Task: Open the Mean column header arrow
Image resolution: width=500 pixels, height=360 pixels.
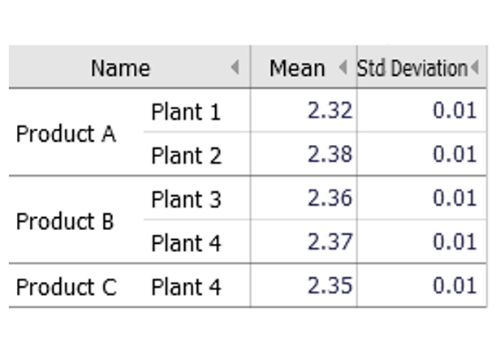Action: pyautogui.click(x=343, y=68)
